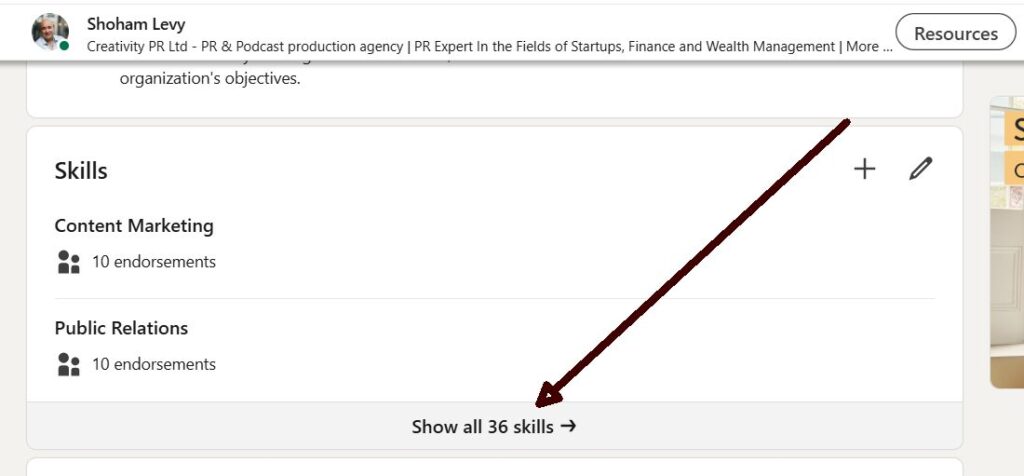
Task: Click the Skills section heading
Action: 81,171
